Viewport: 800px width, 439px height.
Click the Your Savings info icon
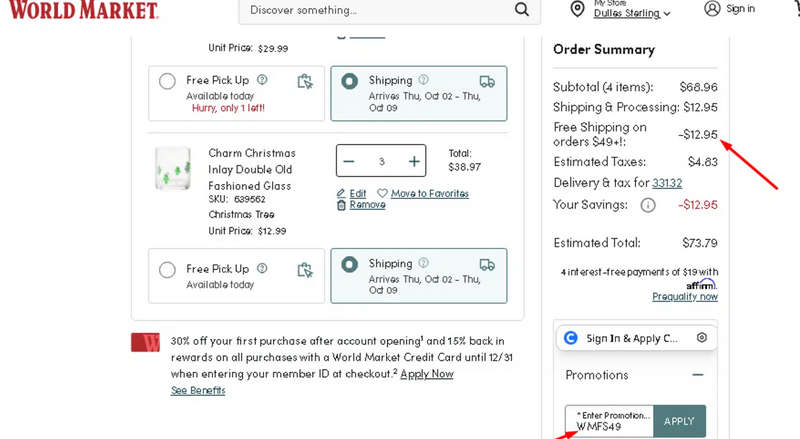648,205
